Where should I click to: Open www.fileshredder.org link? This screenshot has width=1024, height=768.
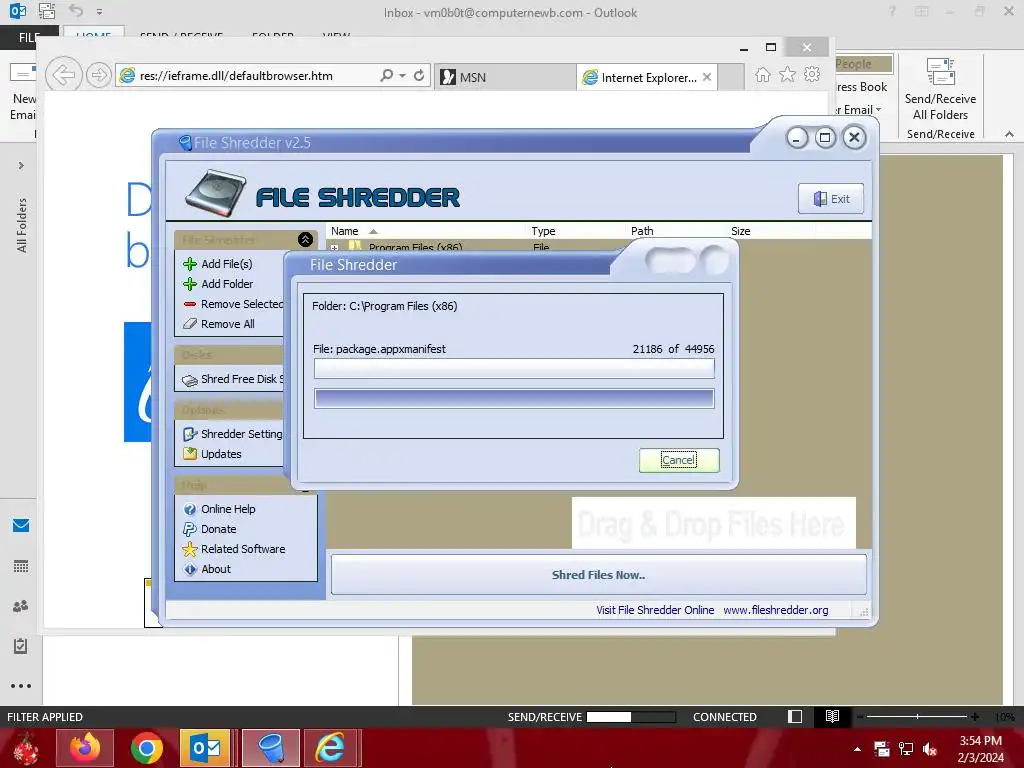pyautogui.click(x=776, y=610)
